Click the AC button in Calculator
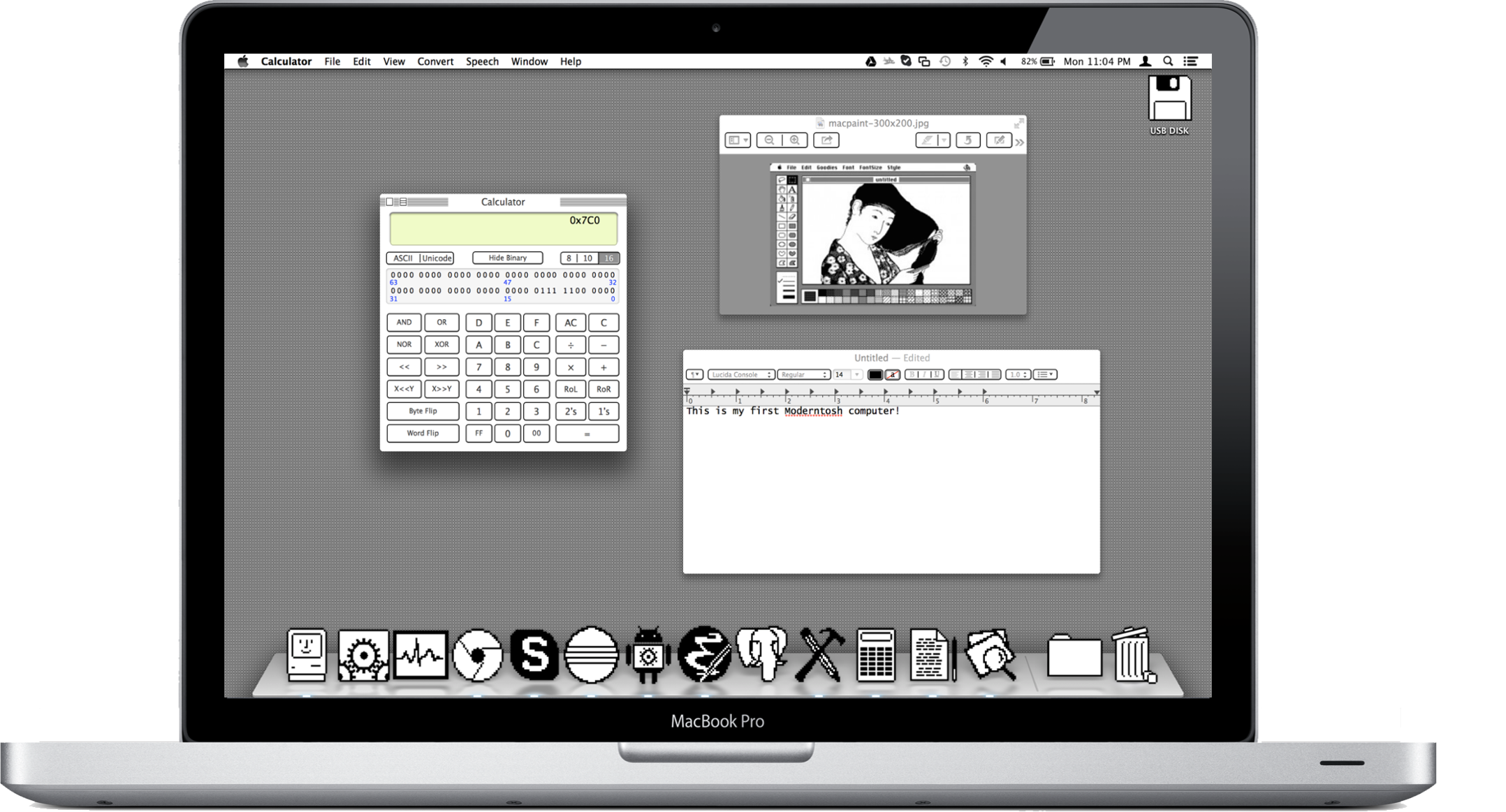This screenshot has height=812, width=1506. pos(571,323)
